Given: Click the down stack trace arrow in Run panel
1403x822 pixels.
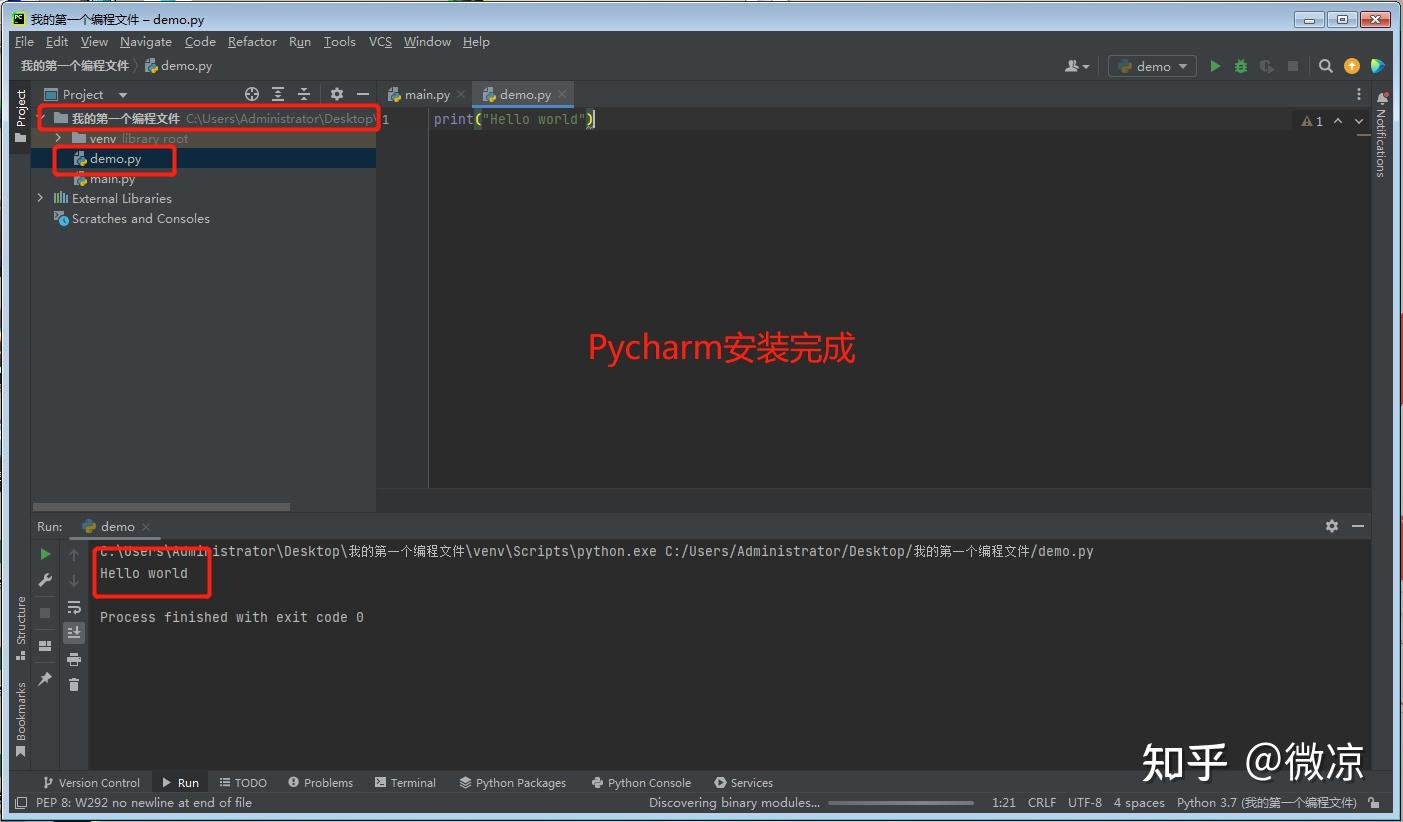Looking at the screenshot, I should 74,580.
